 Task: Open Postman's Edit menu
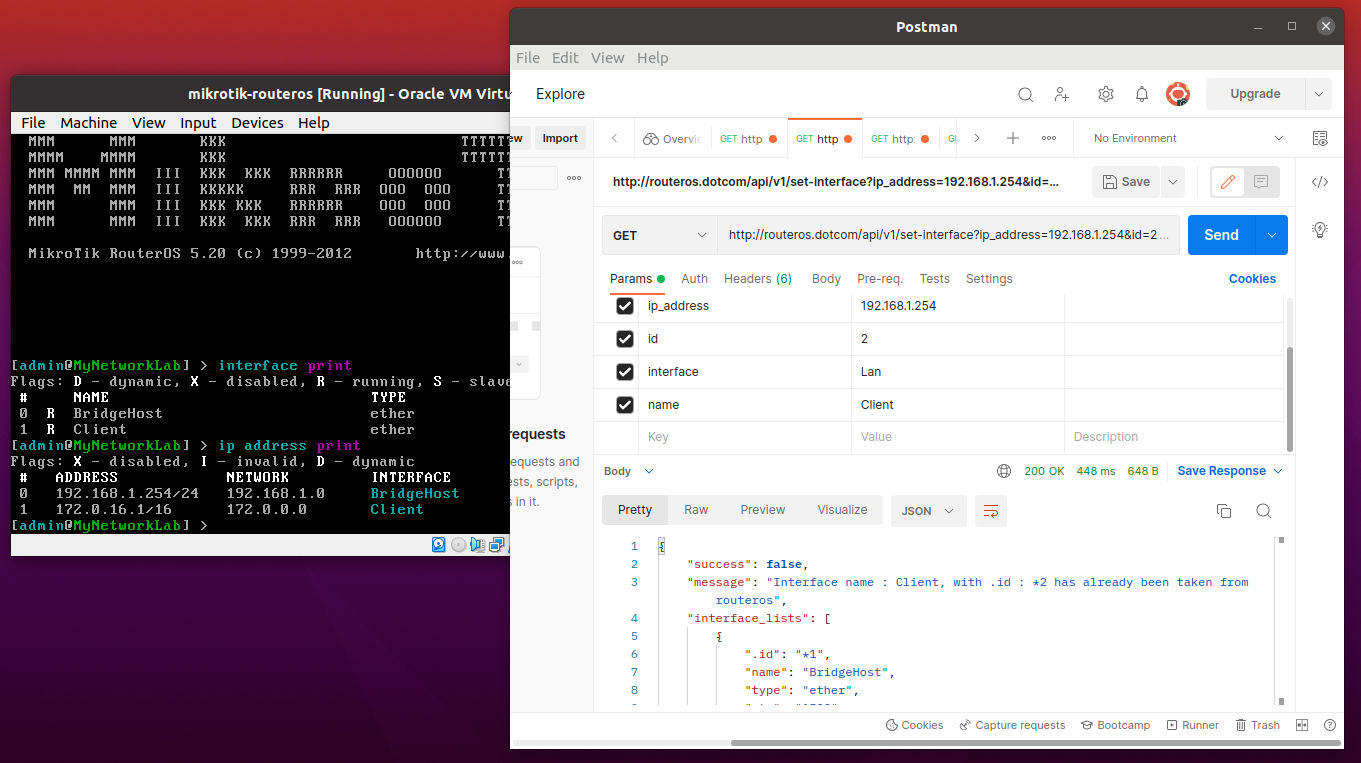point(565,58)
